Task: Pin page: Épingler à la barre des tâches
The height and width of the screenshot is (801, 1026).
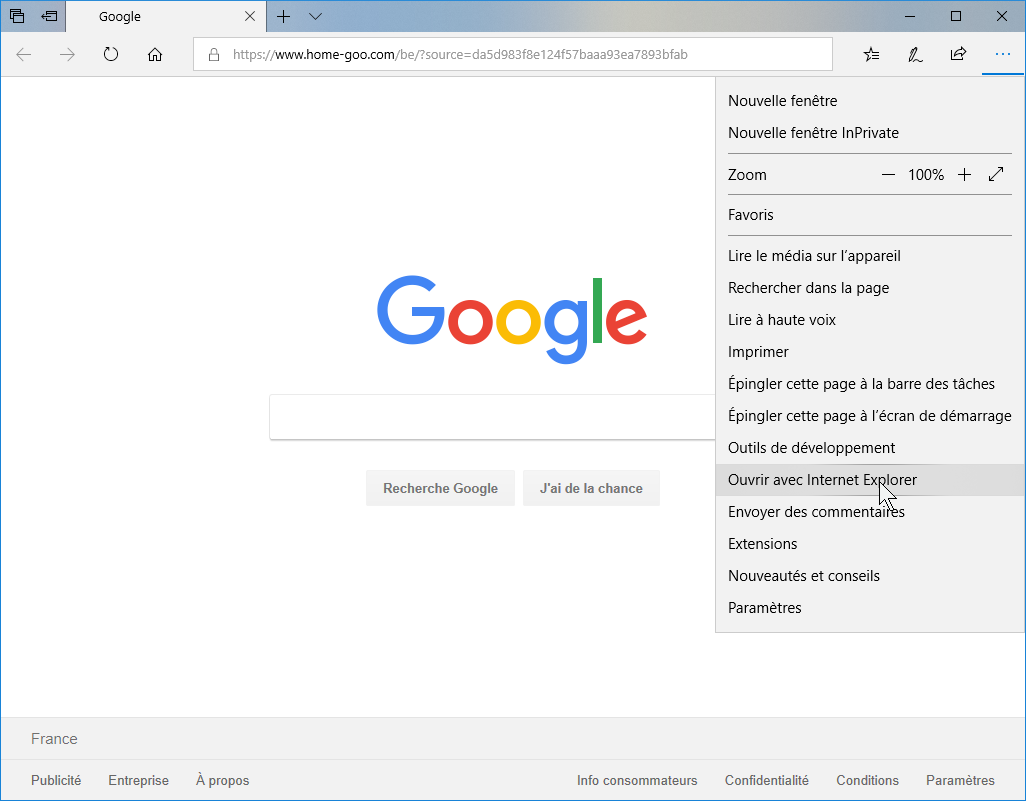Action: [870, 384]
